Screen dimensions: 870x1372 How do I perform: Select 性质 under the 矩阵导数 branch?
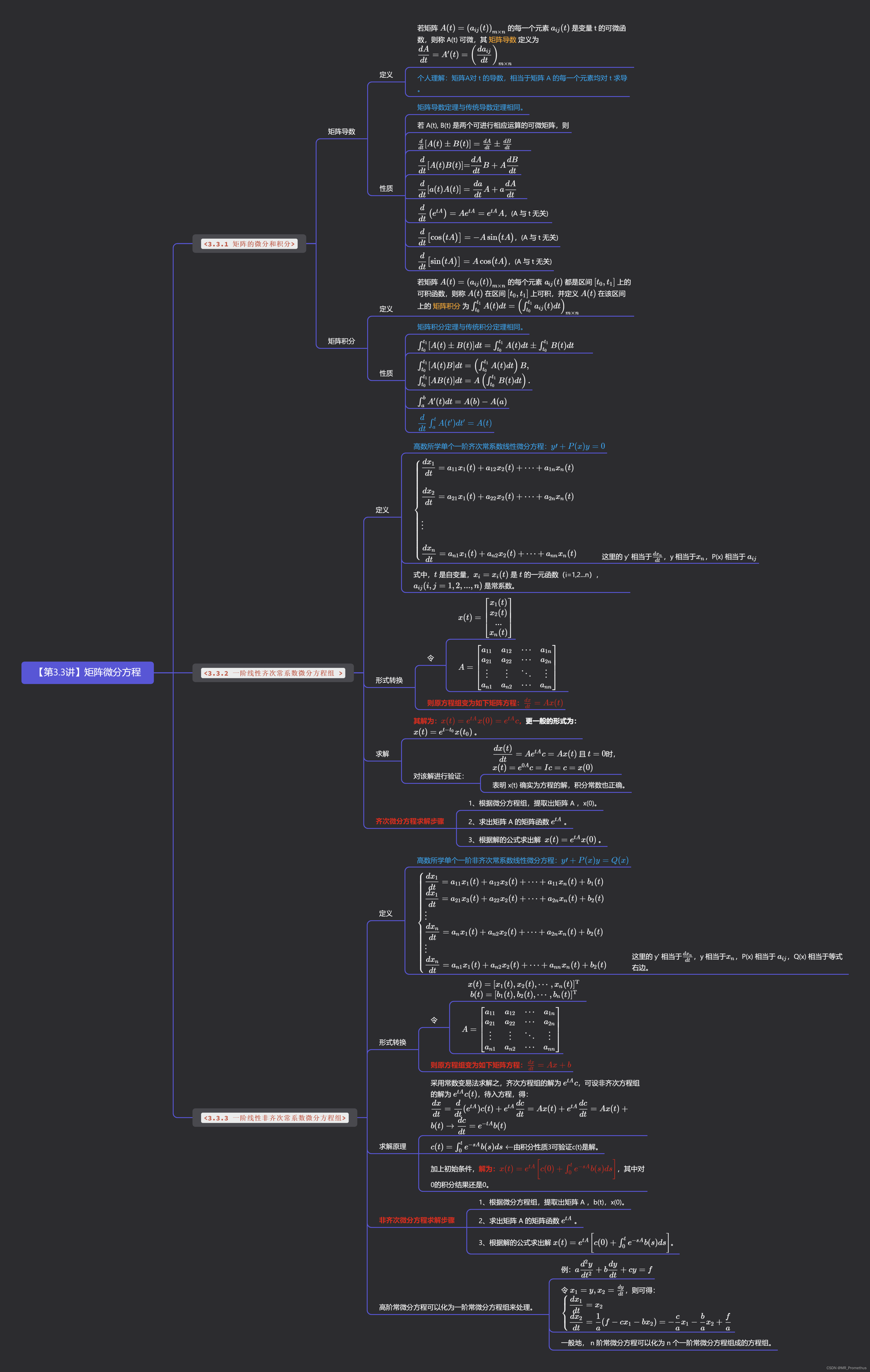pyautogui.click(x=386, y=189)
